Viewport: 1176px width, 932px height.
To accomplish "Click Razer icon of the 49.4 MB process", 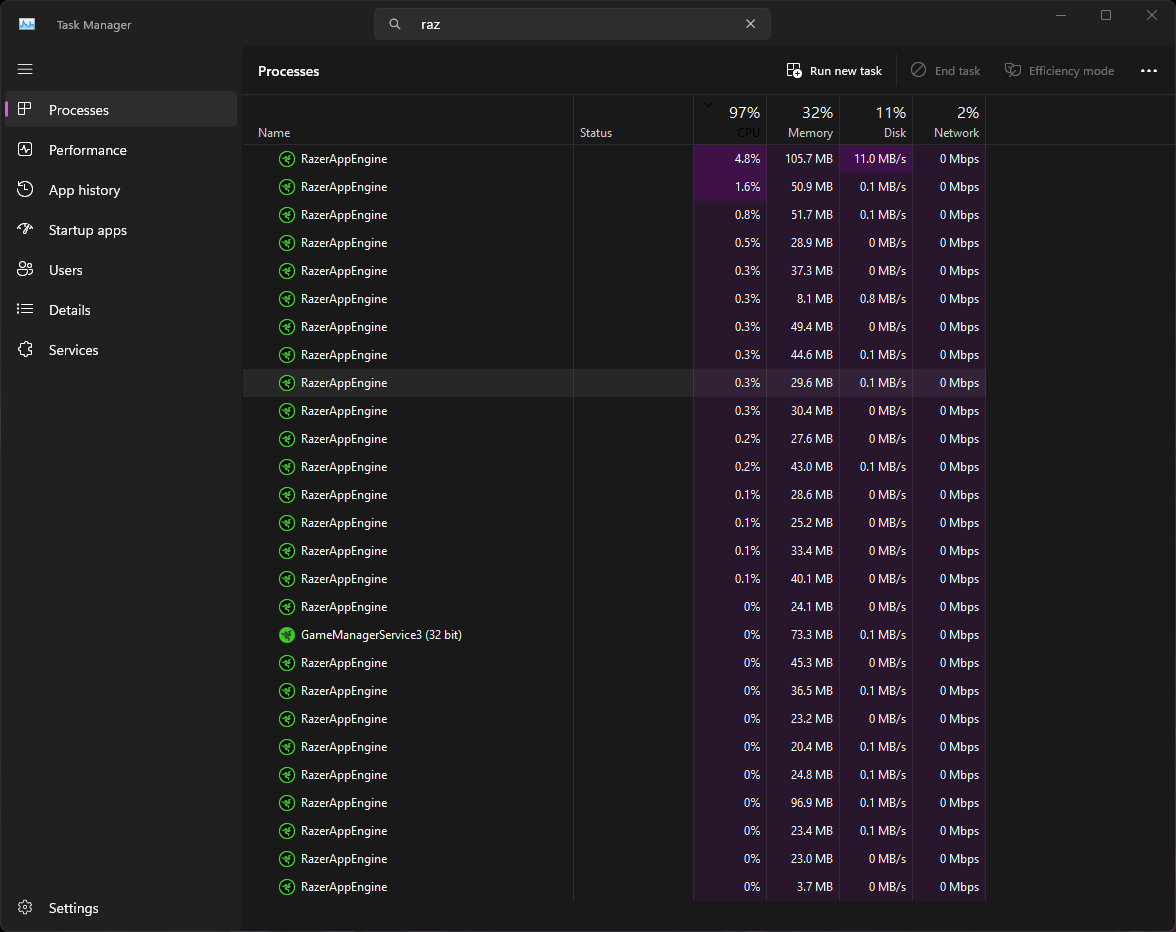I will pos(286,327).
